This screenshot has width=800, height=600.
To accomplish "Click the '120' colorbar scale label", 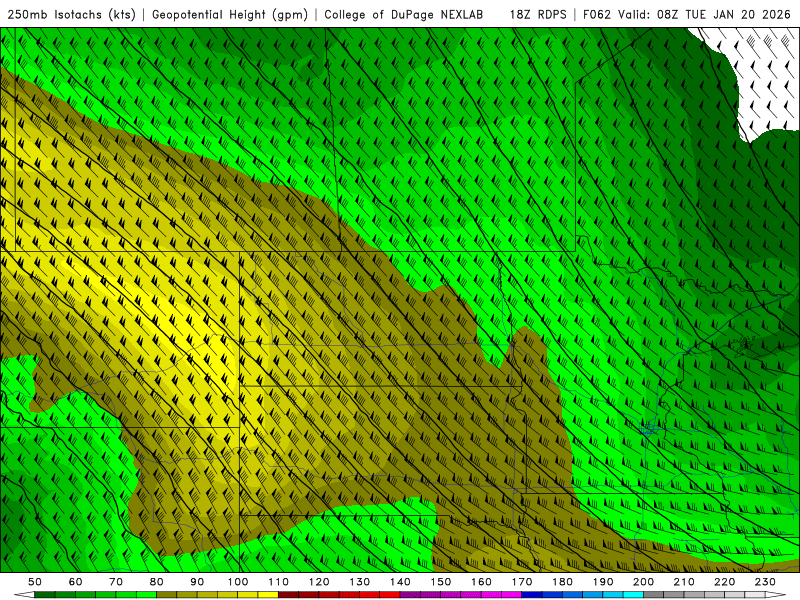I will (x=319, y=582).
